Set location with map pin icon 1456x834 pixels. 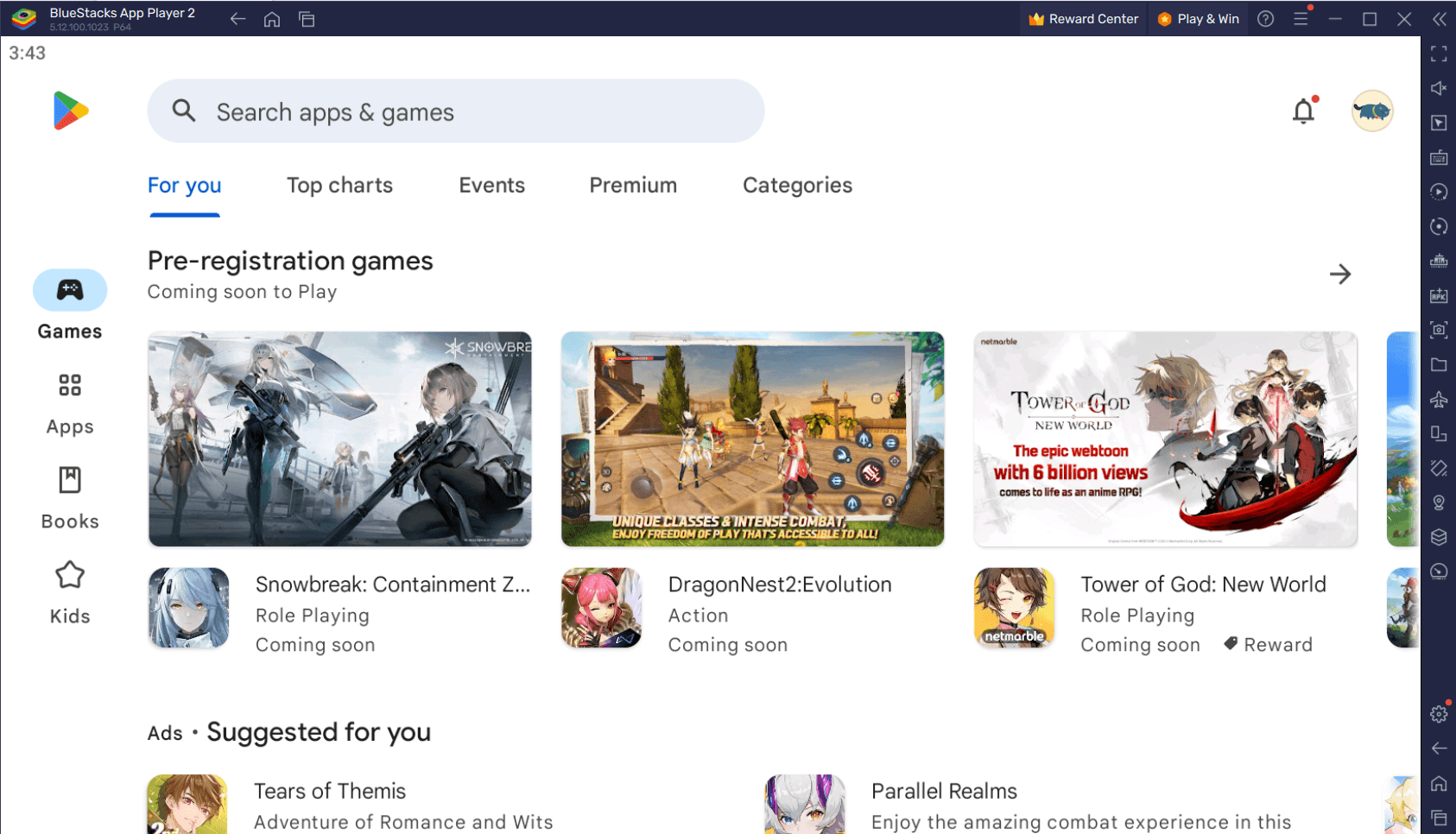point(1439,502)
